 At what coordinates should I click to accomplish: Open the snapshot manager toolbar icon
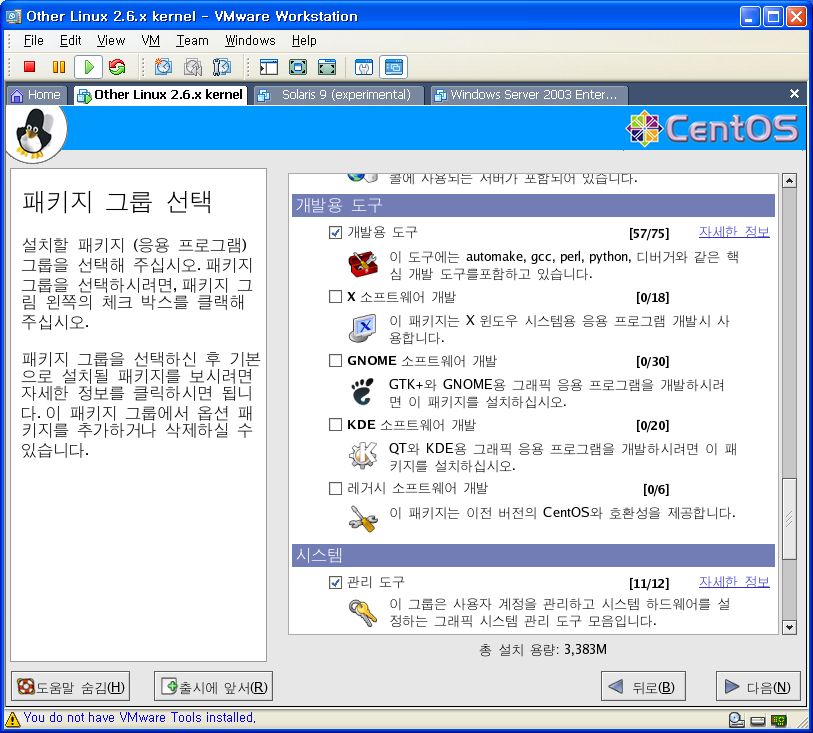[222, 67]
